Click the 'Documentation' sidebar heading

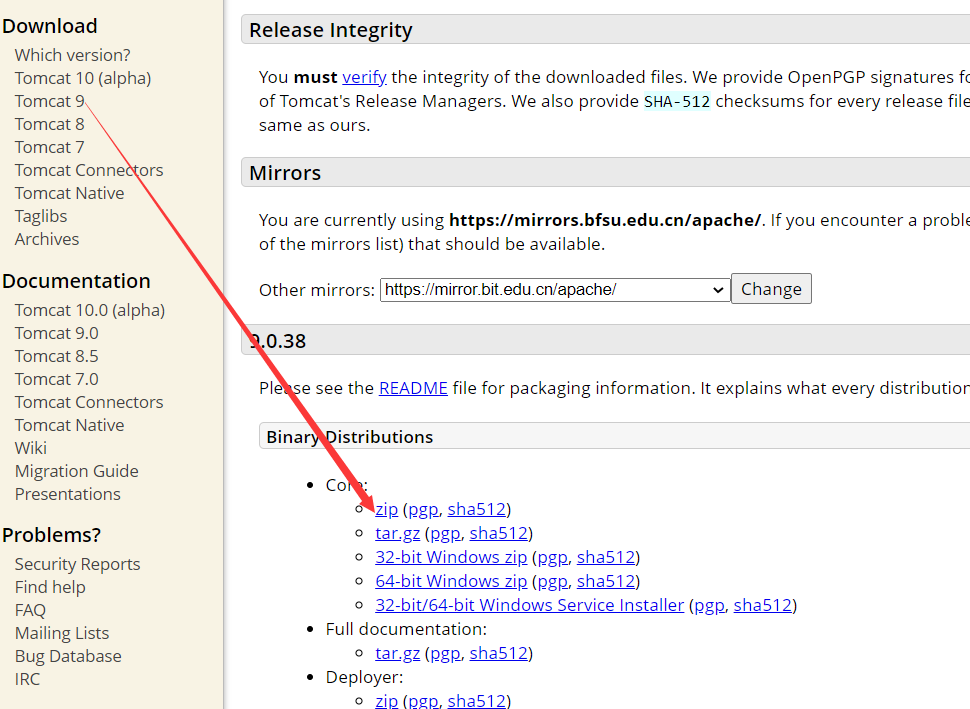tap(76, 281)
